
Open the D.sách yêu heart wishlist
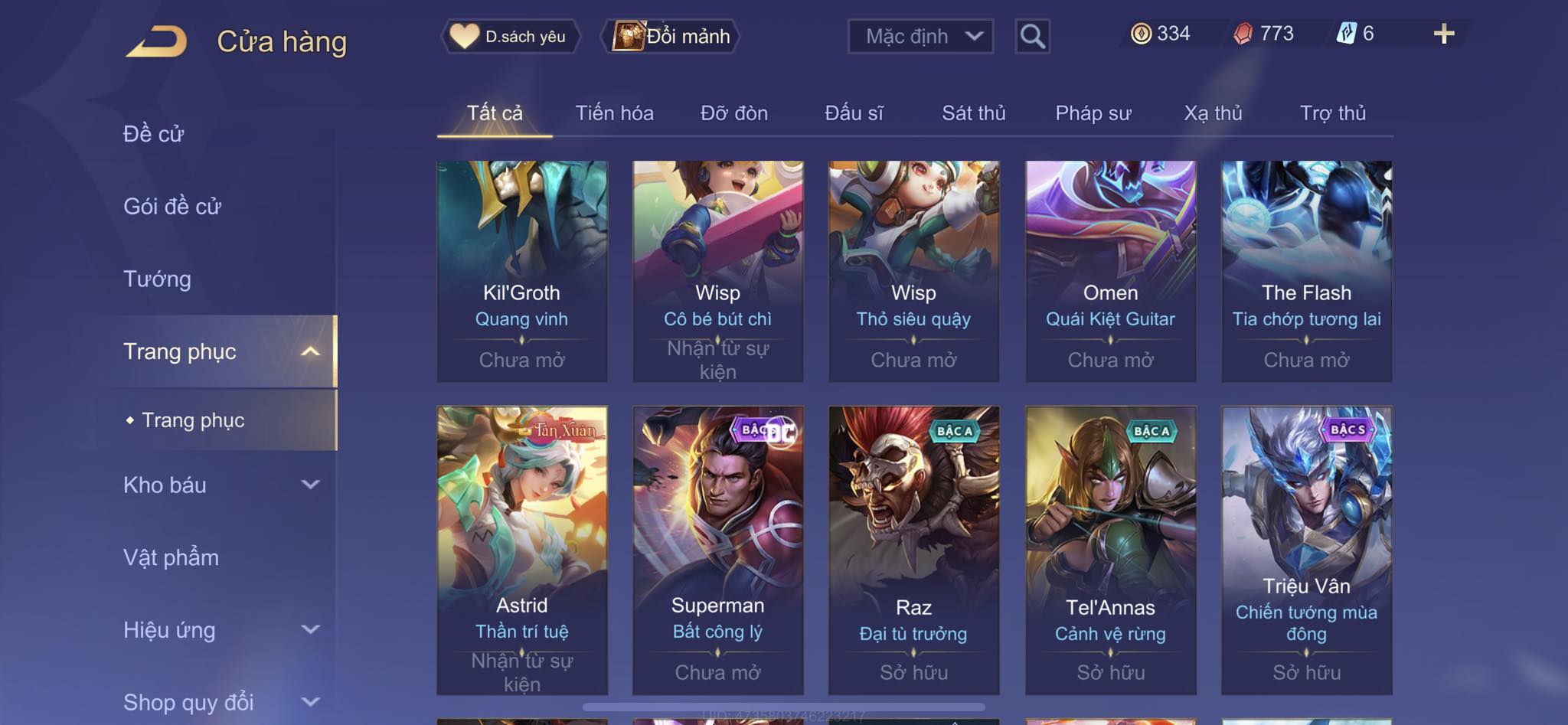(509, 36)
